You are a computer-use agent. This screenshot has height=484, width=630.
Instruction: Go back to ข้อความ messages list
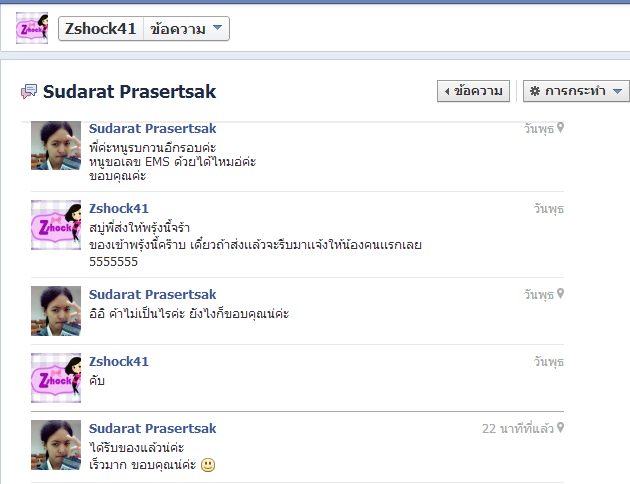(473, 91)
